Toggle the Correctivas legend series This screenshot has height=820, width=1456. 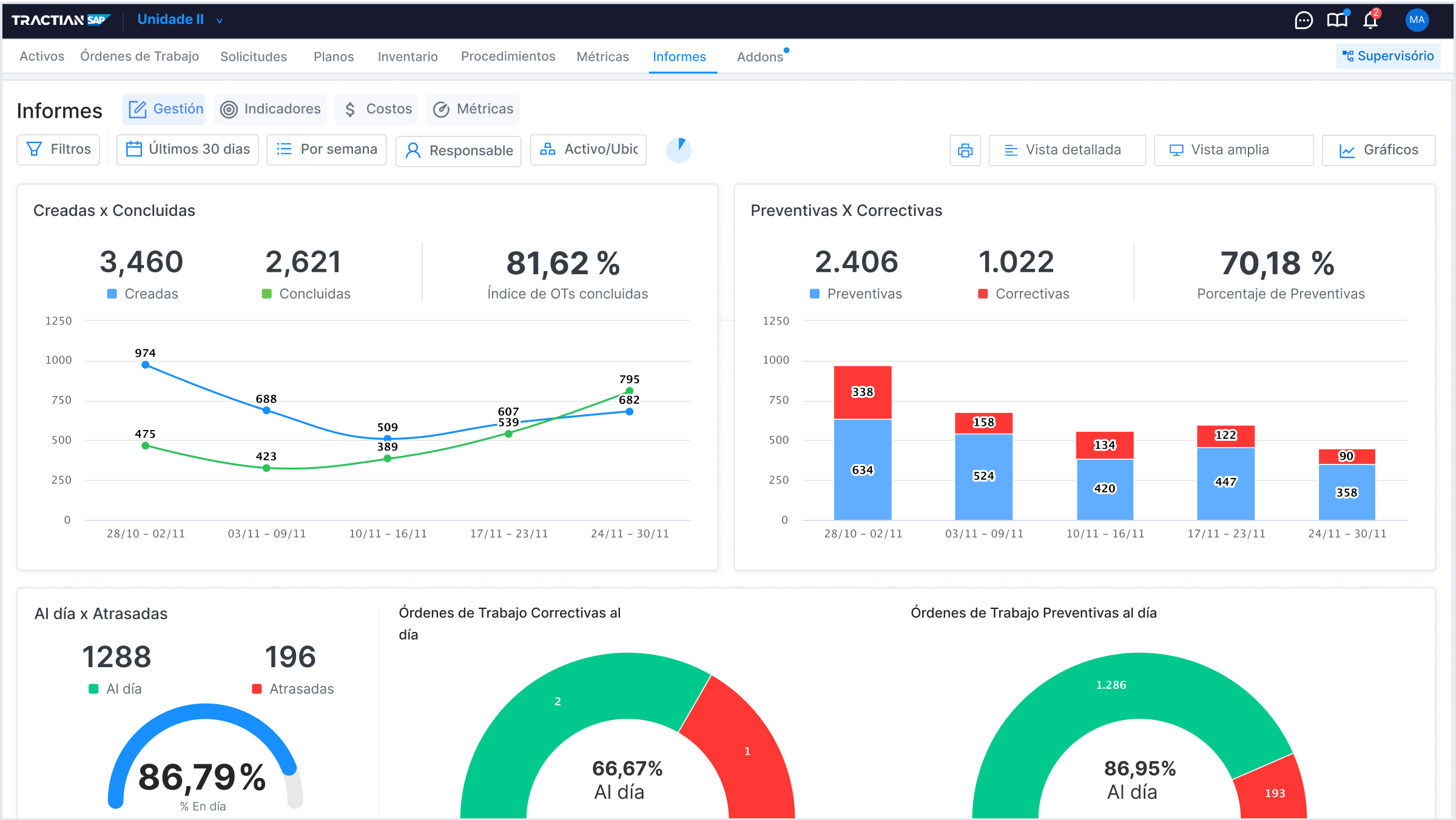click(x=1024, y=294)
